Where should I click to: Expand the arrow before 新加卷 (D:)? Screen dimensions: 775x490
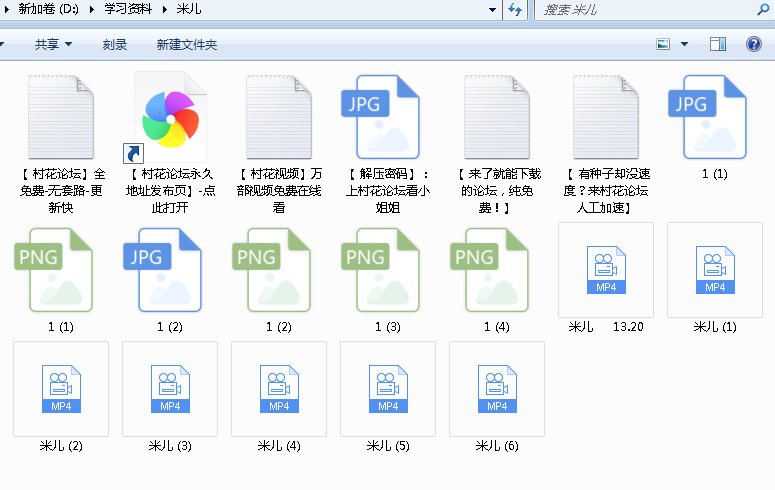click(6, 9)
